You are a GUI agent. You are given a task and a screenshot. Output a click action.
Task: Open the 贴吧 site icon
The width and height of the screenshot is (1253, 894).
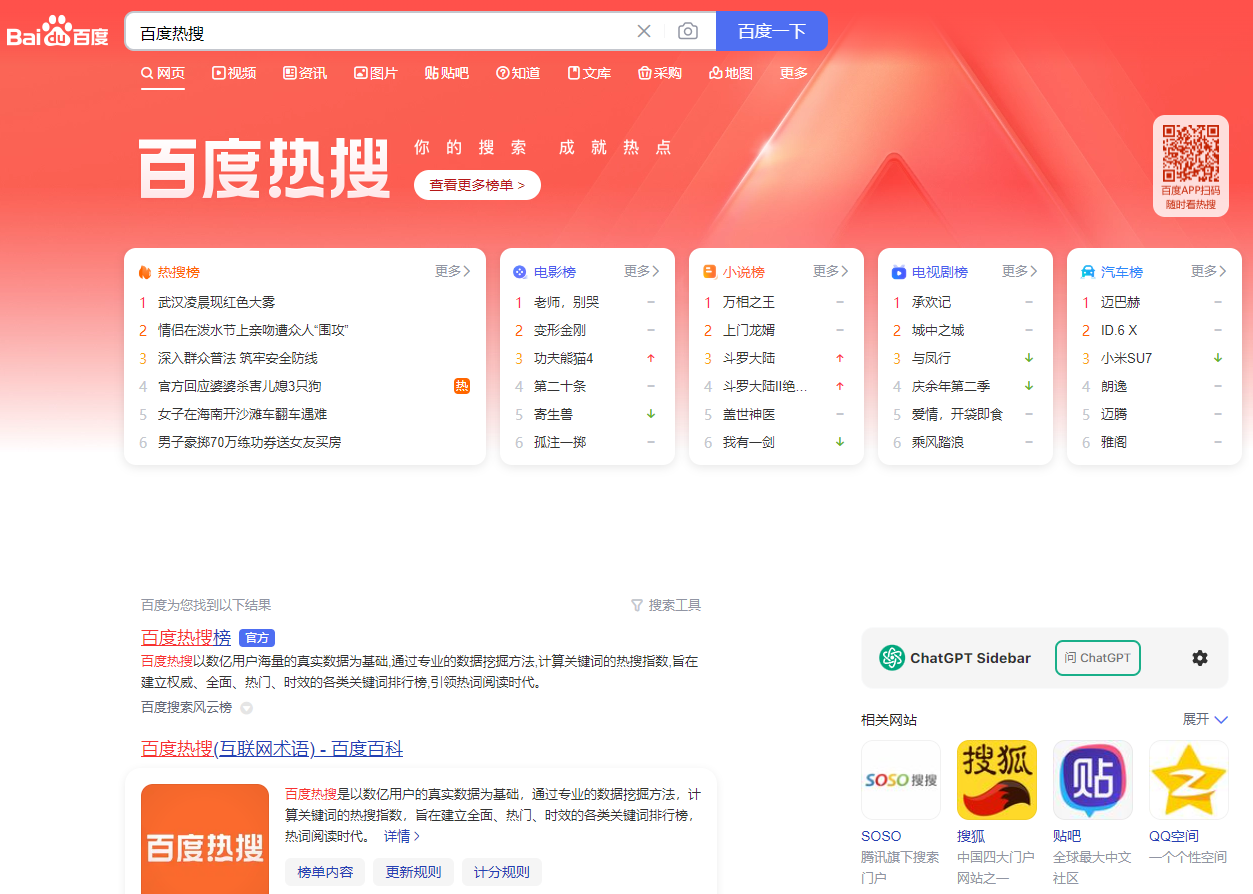pyautogui.click(x=1093, y=780)
